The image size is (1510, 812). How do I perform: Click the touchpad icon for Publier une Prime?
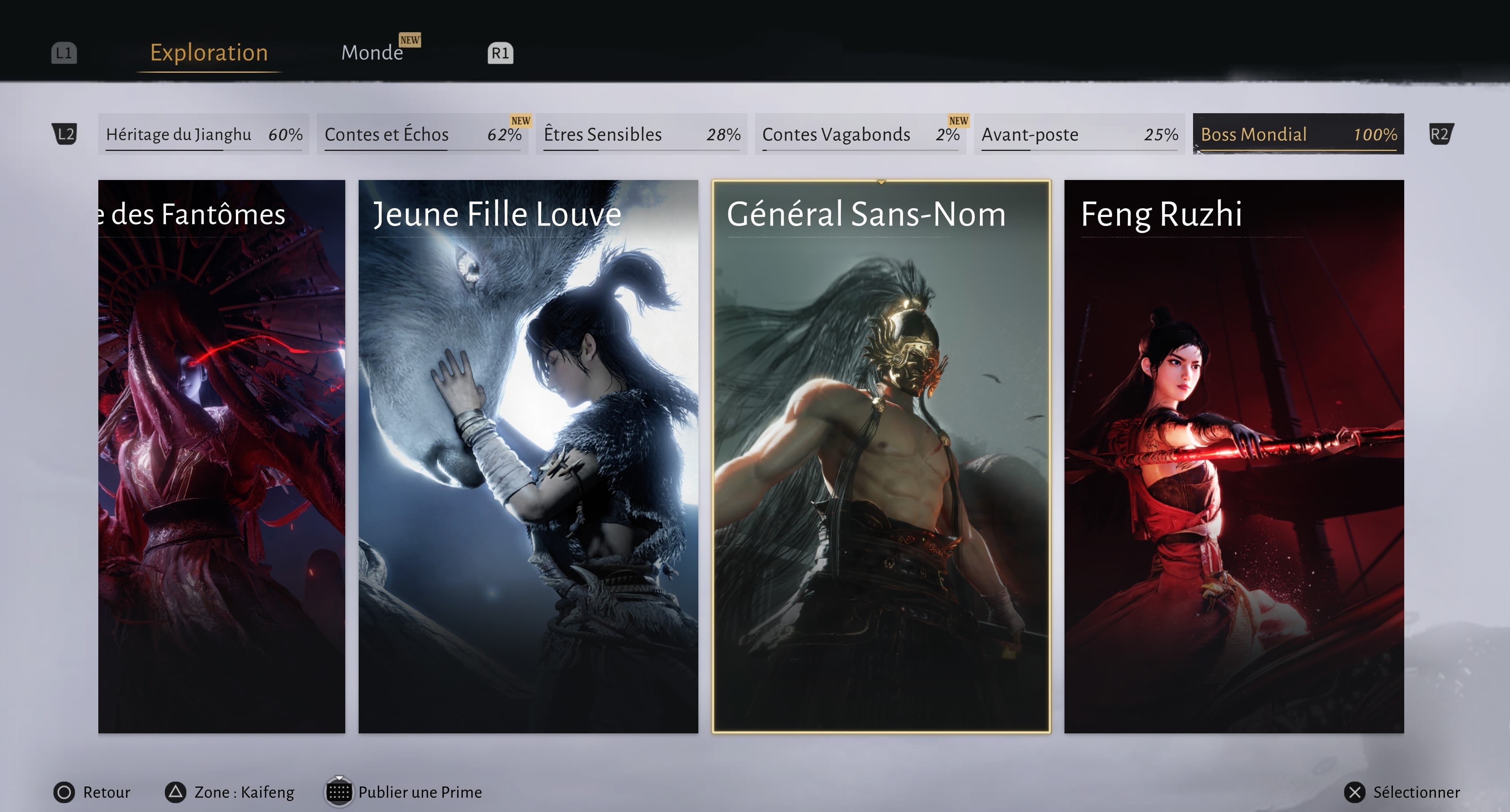pos(339,792)
